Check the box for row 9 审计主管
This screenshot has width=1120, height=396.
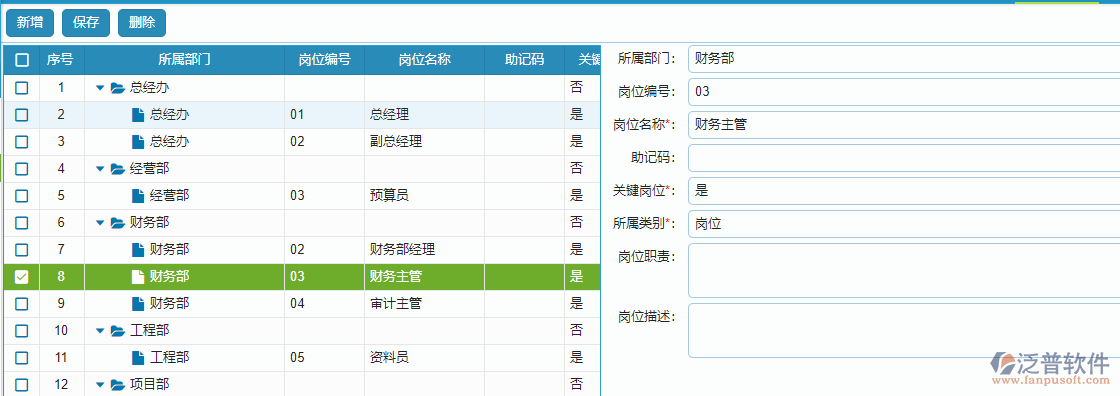pos(22,303)
